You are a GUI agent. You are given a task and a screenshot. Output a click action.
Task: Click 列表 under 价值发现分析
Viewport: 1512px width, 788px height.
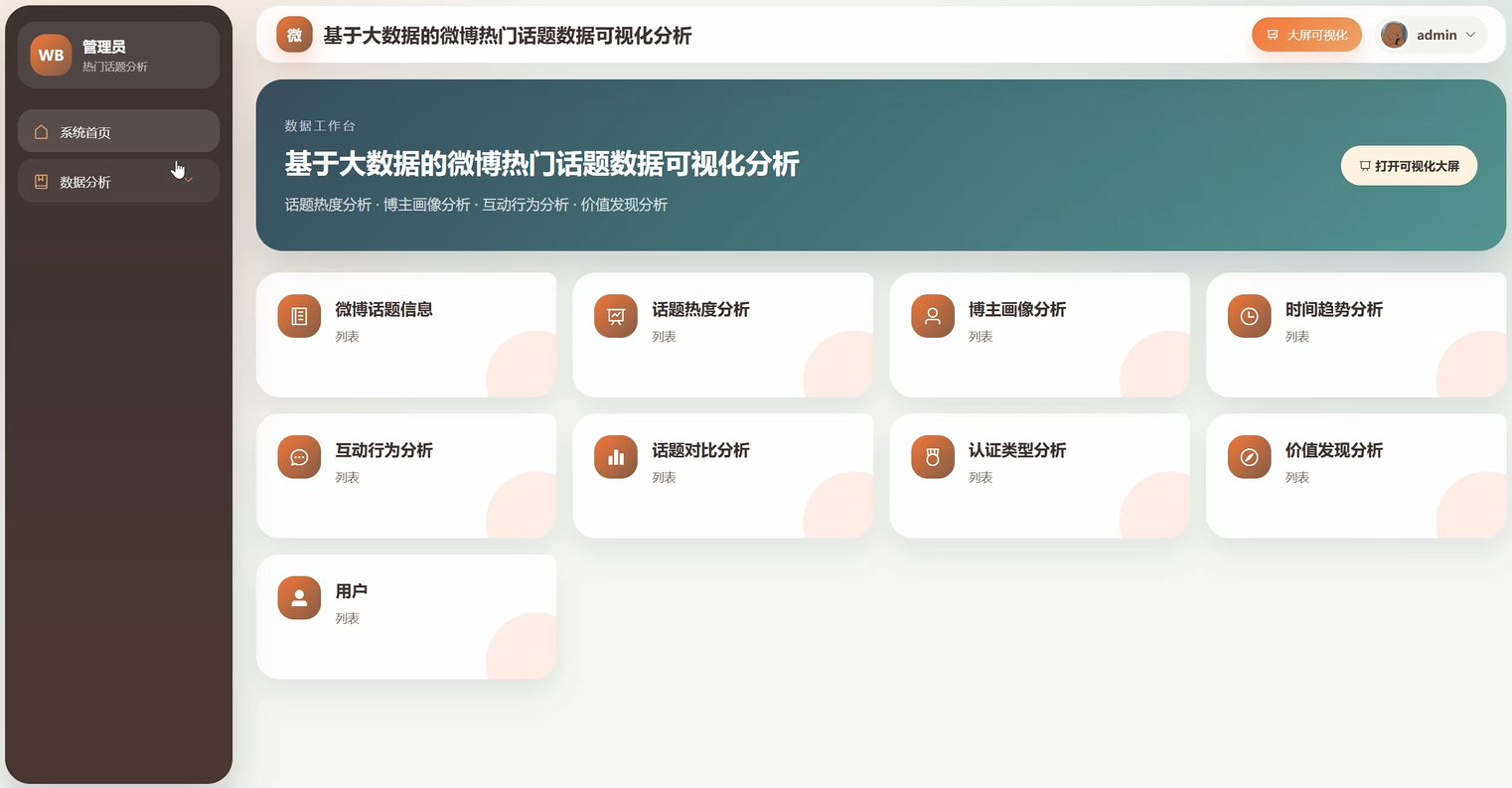click(1297, 478)
